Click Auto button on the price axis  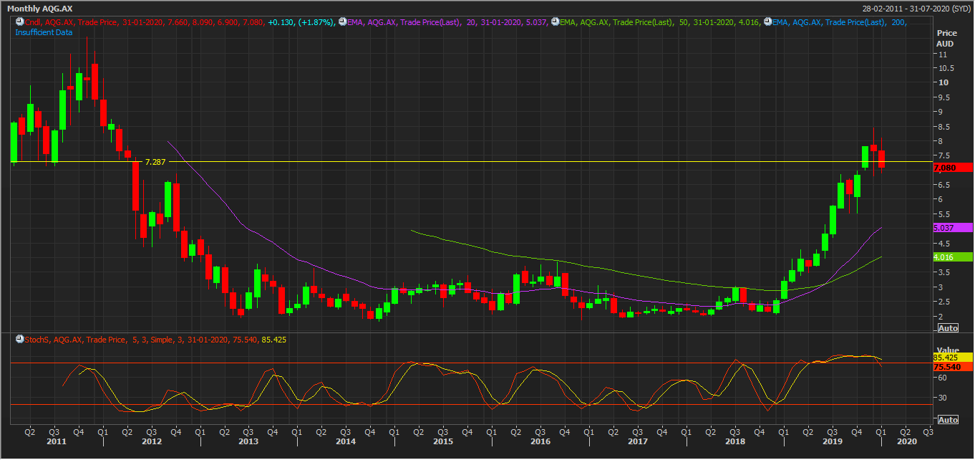(947, 328)
